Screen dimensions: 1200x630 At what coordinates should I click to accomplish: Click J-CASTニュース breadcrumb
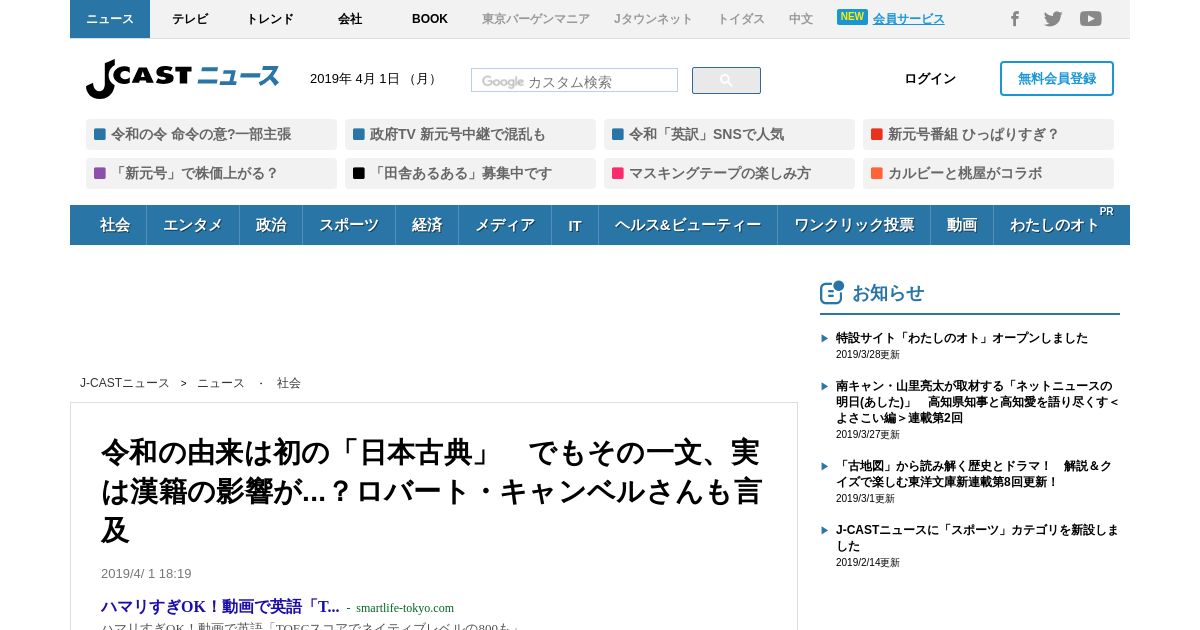[x=125, y=383]
